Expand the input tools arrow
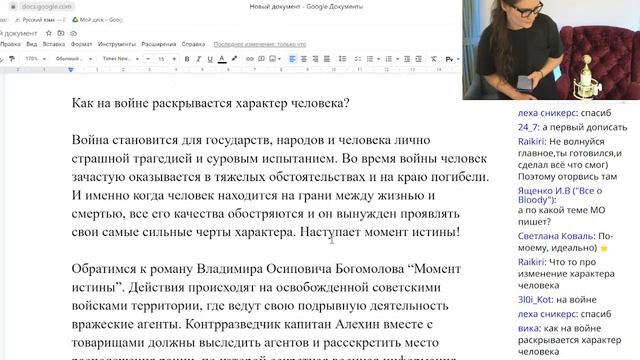Viewport: 640px width, 360px height. pyautogui.click(x=458, y=59)
